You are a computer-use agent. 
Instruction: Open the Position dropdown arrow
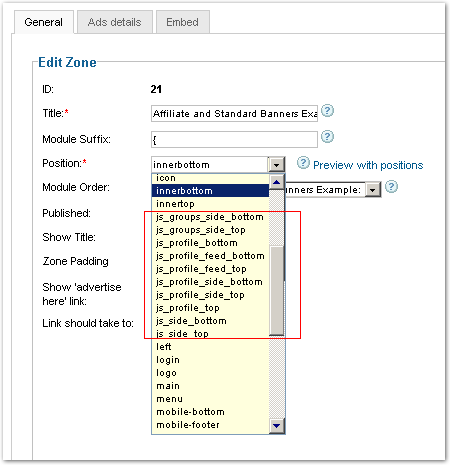click(276, 165)
